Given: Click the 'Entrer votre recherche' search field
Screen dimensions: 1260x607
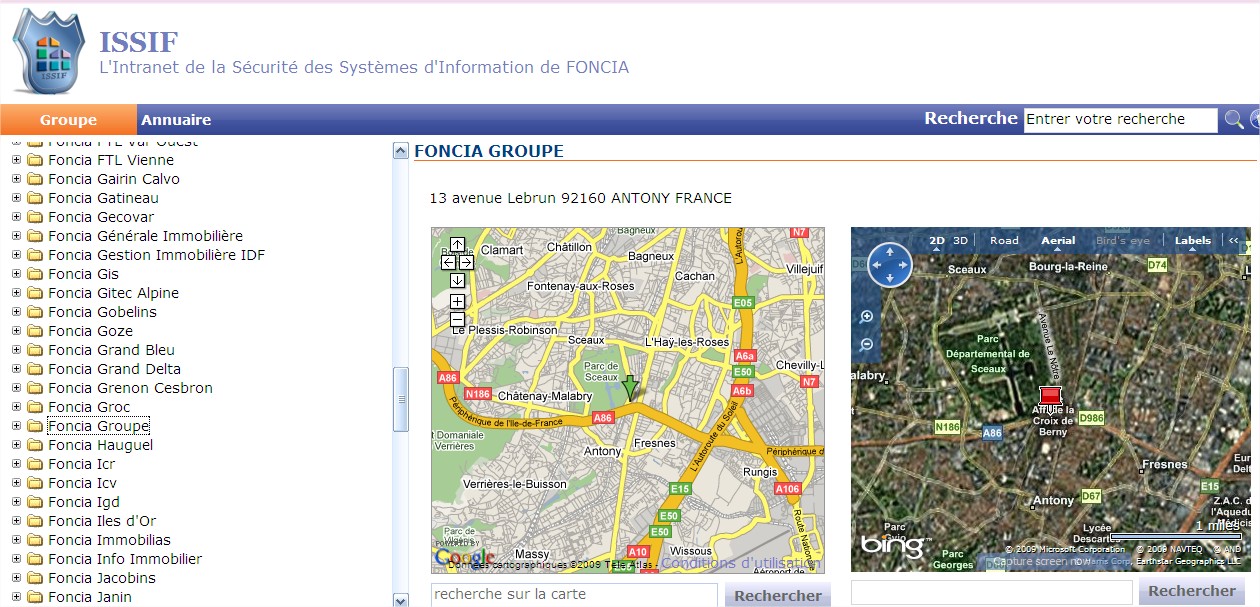Looking at the screenshot, I should (x=1119, y=120).
